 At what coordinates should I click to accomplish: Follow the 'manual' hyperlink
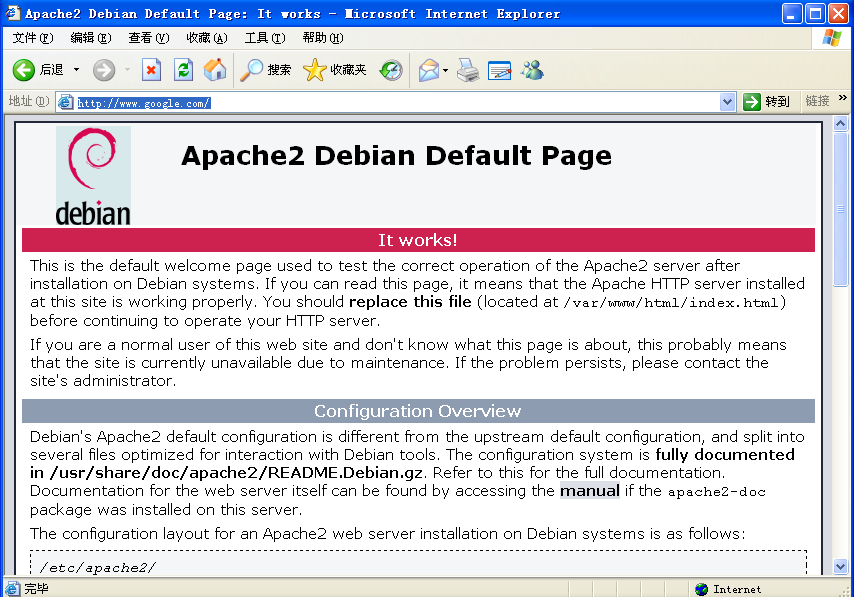click(590, 491)
